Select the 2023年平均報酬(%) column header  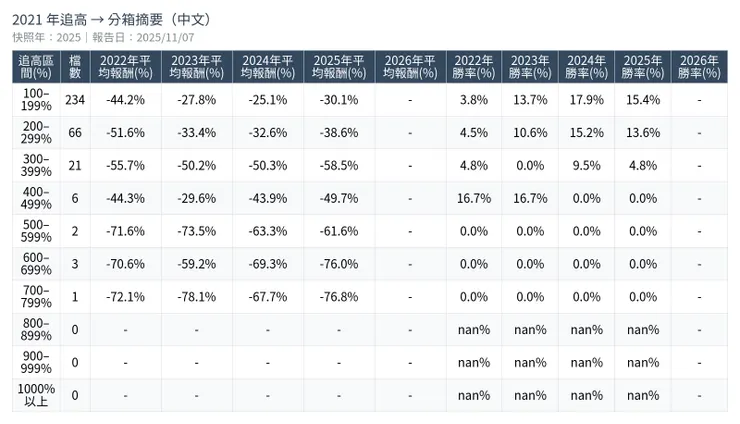coord(197,67)
